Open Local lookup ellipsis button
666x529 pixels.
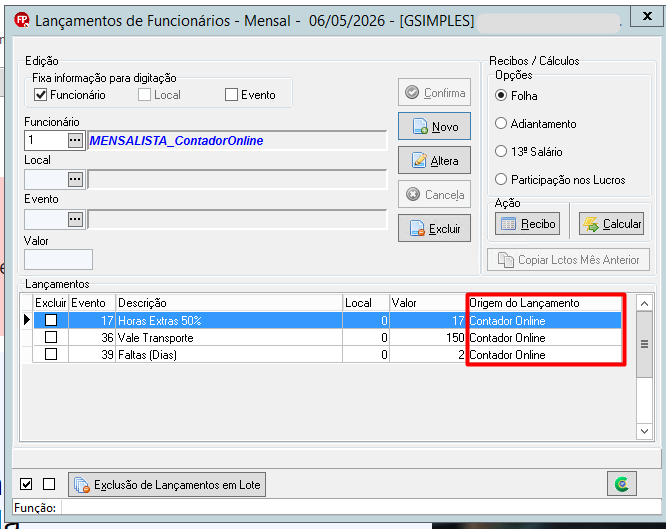[x=75, y=179]
